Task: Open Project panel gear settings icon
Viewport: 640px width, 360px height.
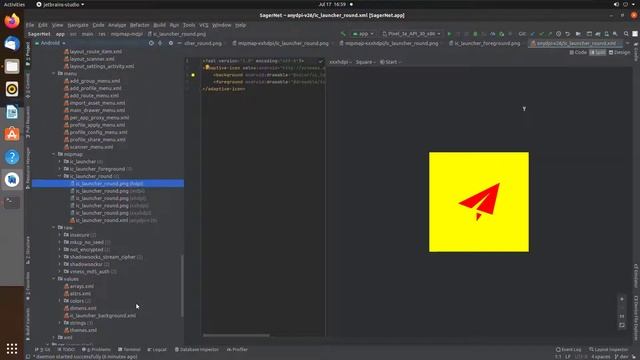Action: [171, 43]
